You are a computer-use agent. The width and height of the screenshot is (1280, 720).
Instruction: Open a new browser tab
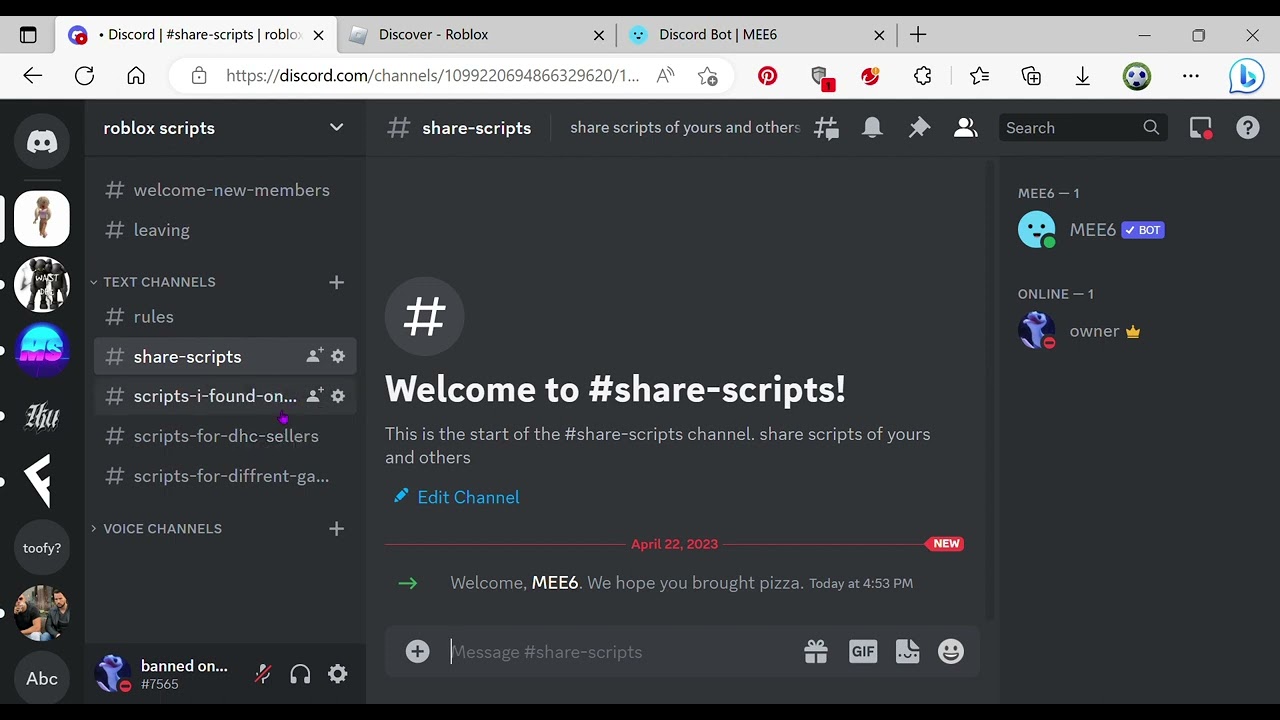(x=918, y=35)
